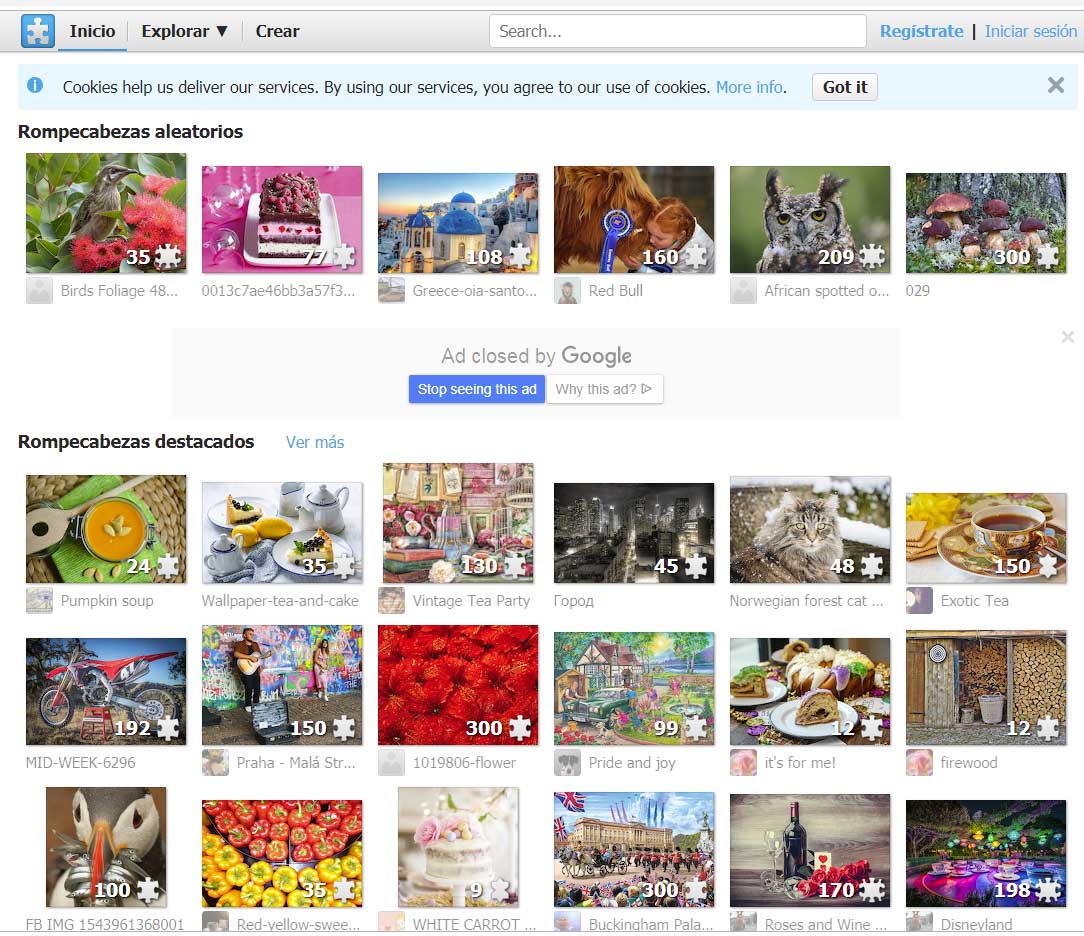Viewport: 1084px width, 936px height.
Task: Open the Norwegian forest cat puzzle thumbnail
Action: tap(810, 530)
